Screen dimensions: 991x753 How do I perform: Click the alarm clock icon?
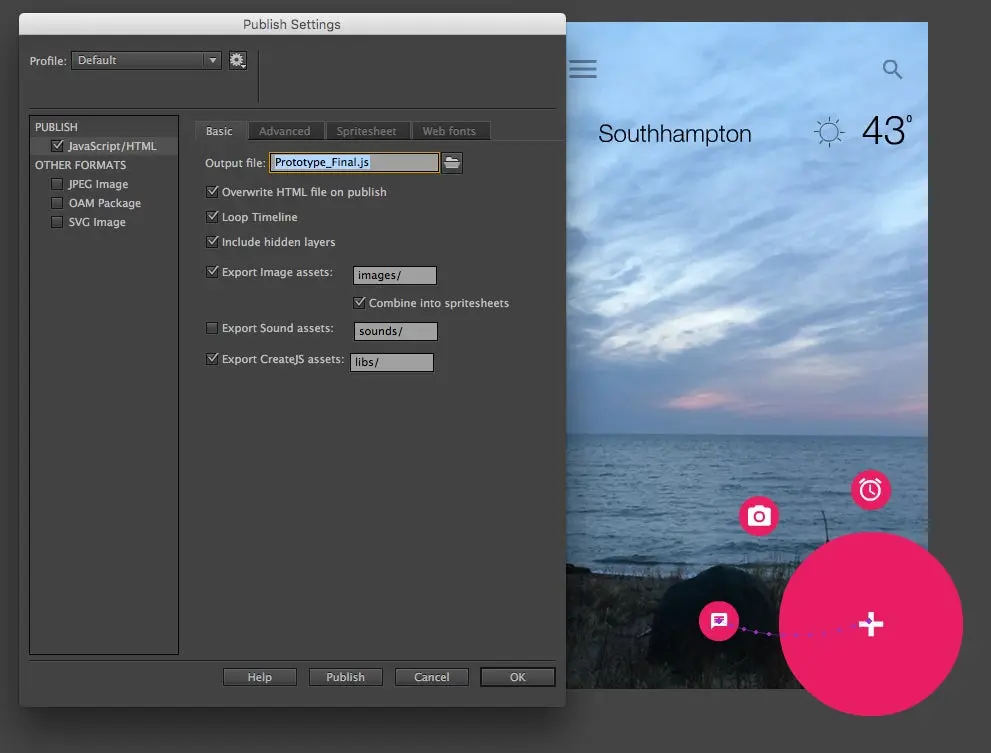[870, 490]
